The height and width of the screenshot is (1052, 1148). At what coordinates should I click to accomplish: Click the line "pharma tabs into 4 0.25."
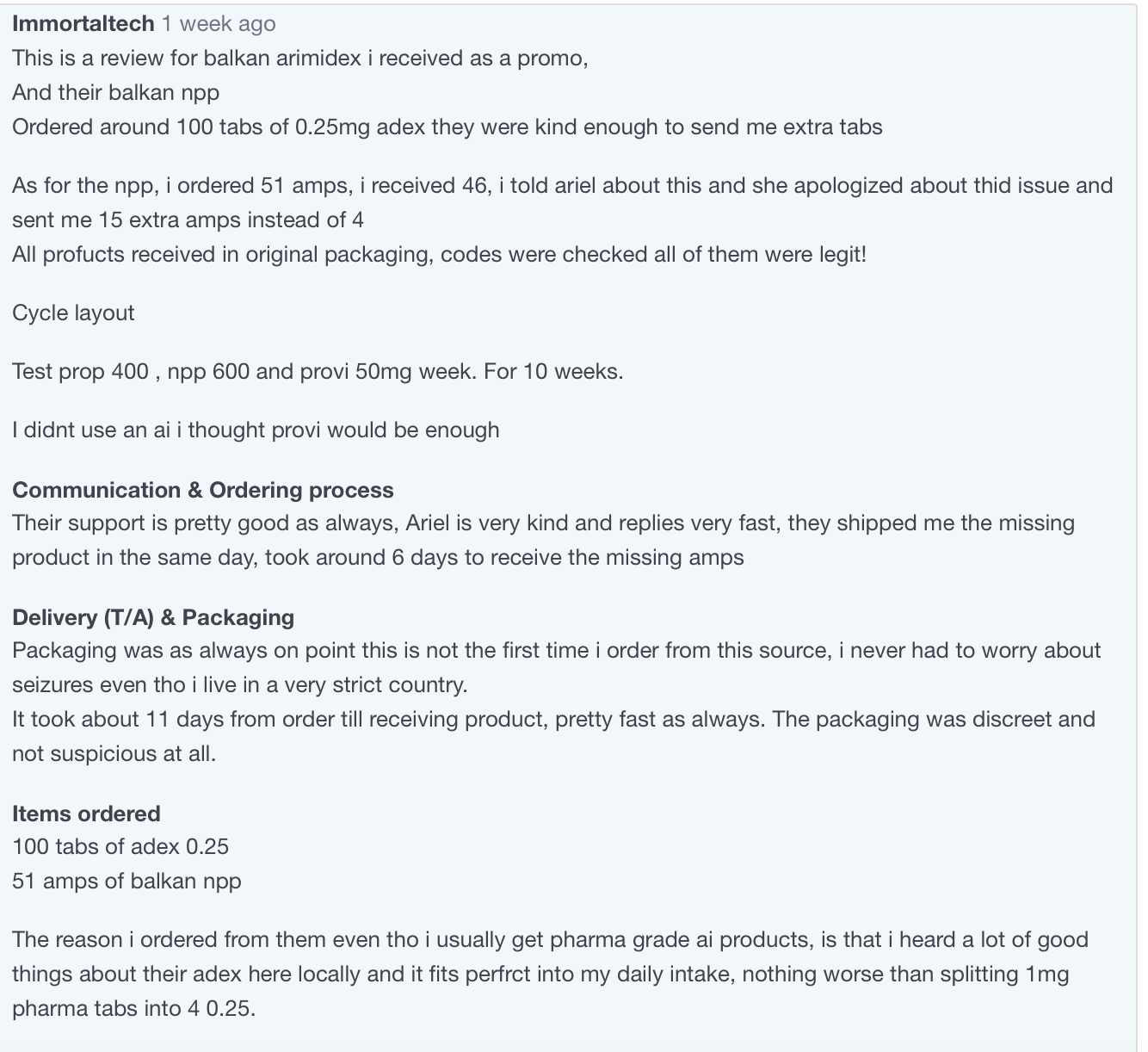coord(134,1008)
